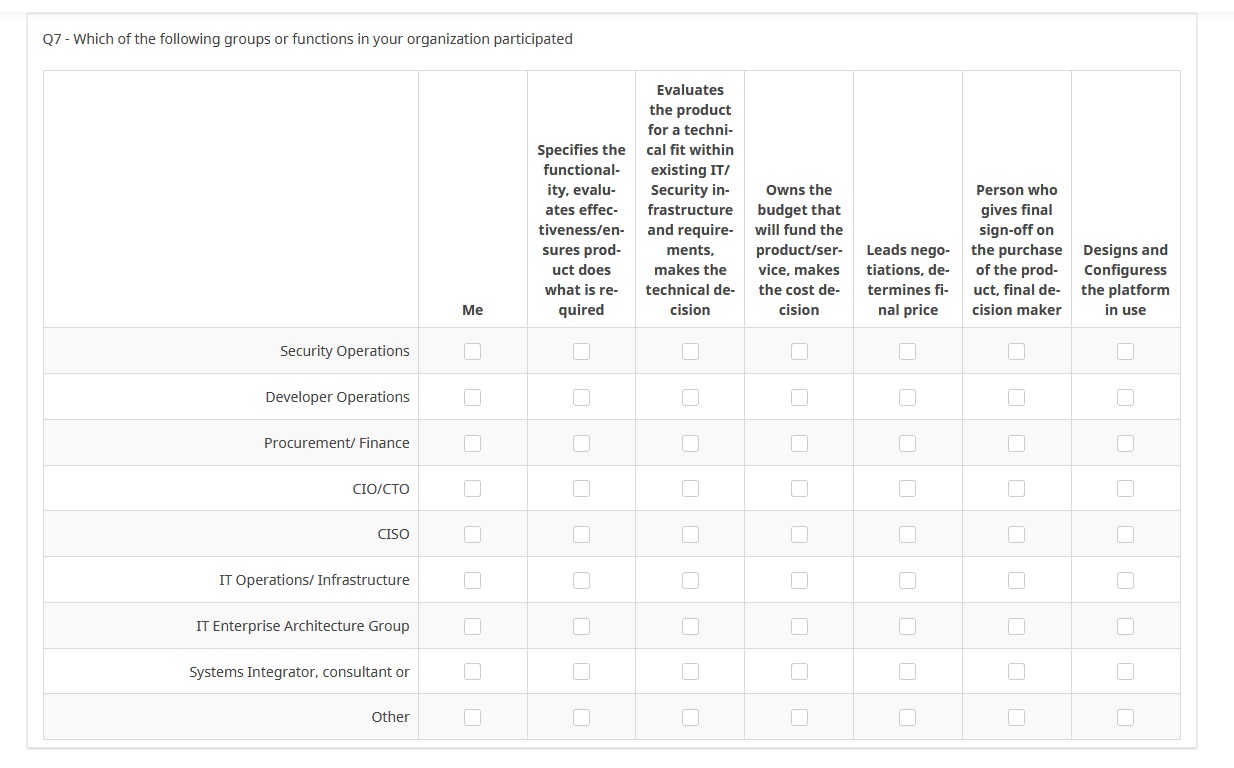Check Developer Operations under Evaluates technical fit

click(x=690, y=397)
